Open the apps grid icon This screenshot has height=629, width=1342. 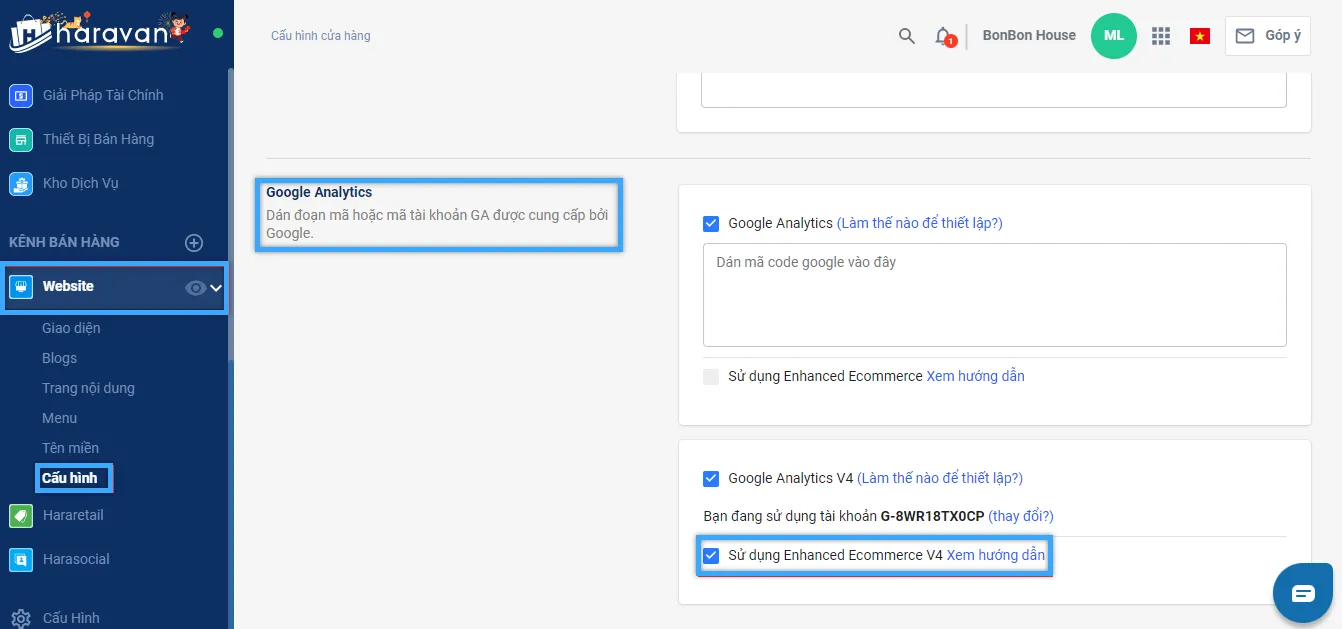click(1160, 36)
